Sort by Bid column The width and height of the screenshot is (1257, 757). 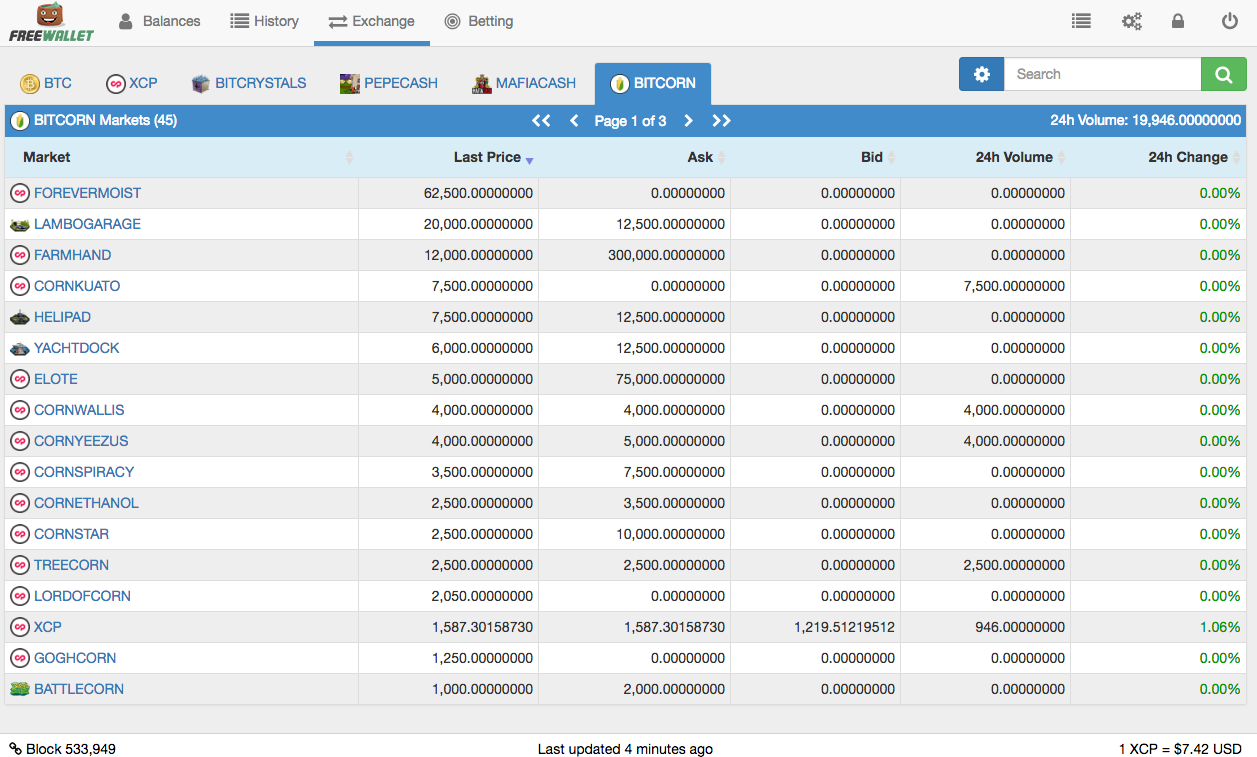click(x=815, y=157)
